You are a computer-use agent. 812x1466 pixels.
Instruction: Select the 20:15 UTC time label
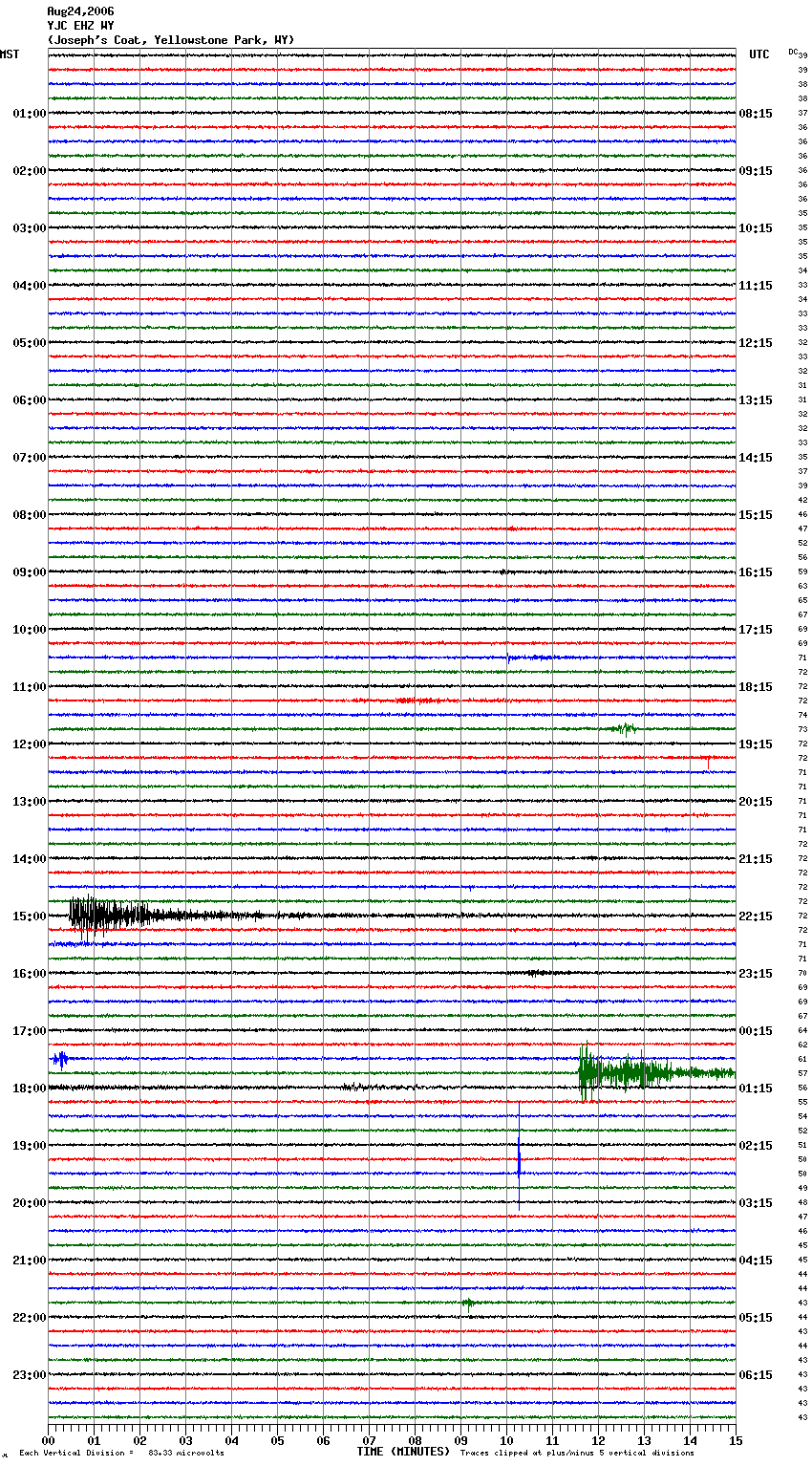[756, 802]
